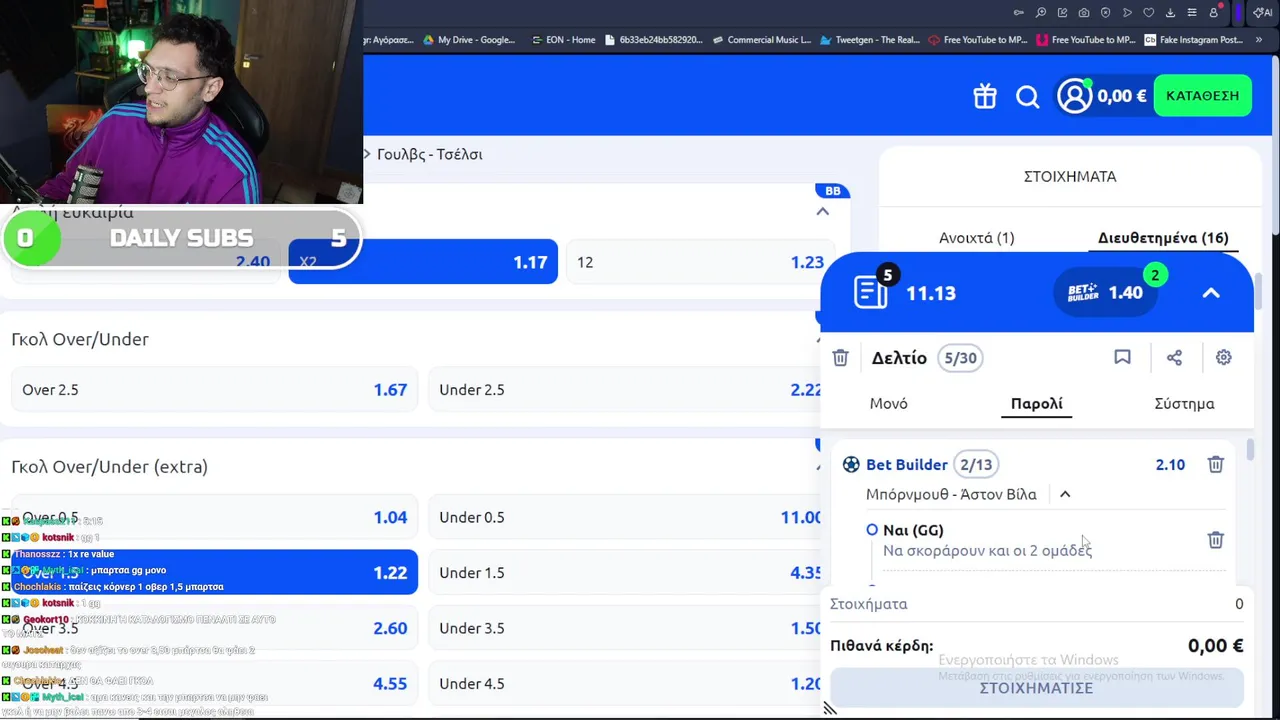Deselect the X2 double chance at 1.17
The height and width of the screenshot is (720, 1280).
(423, 262)
